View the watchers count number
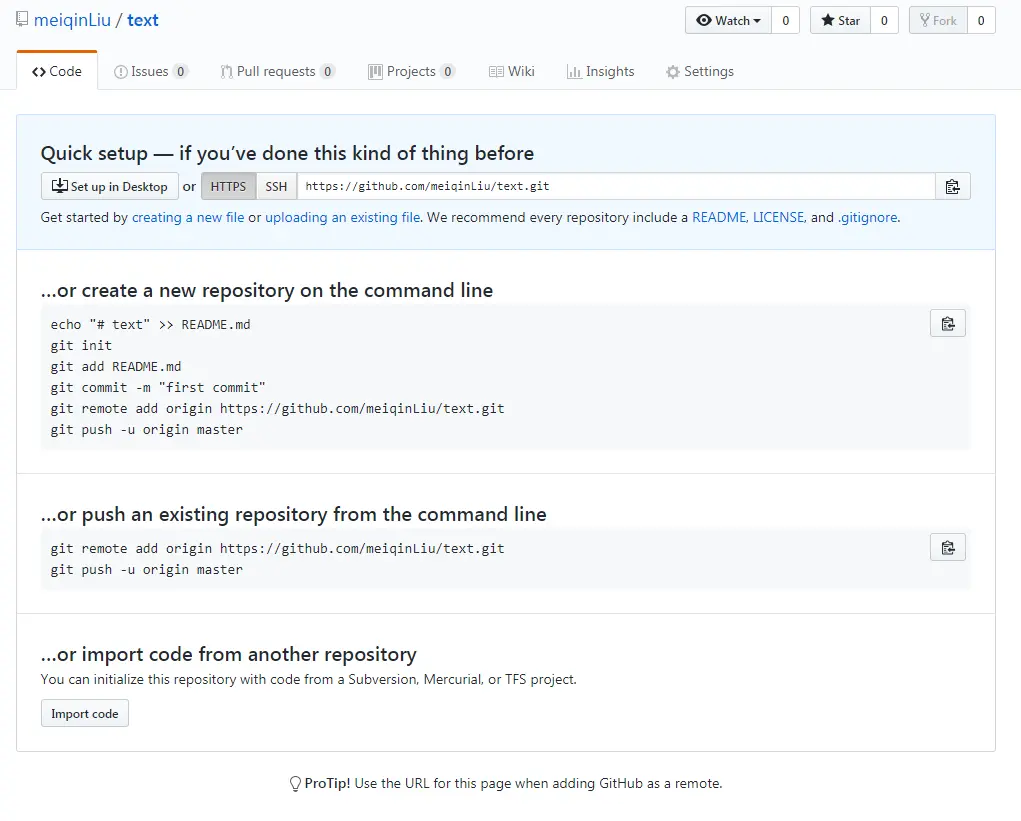 tap(785, 20)
